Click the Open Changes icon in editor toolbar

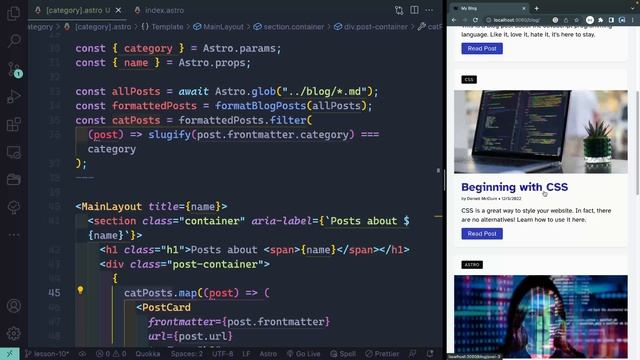399,10
